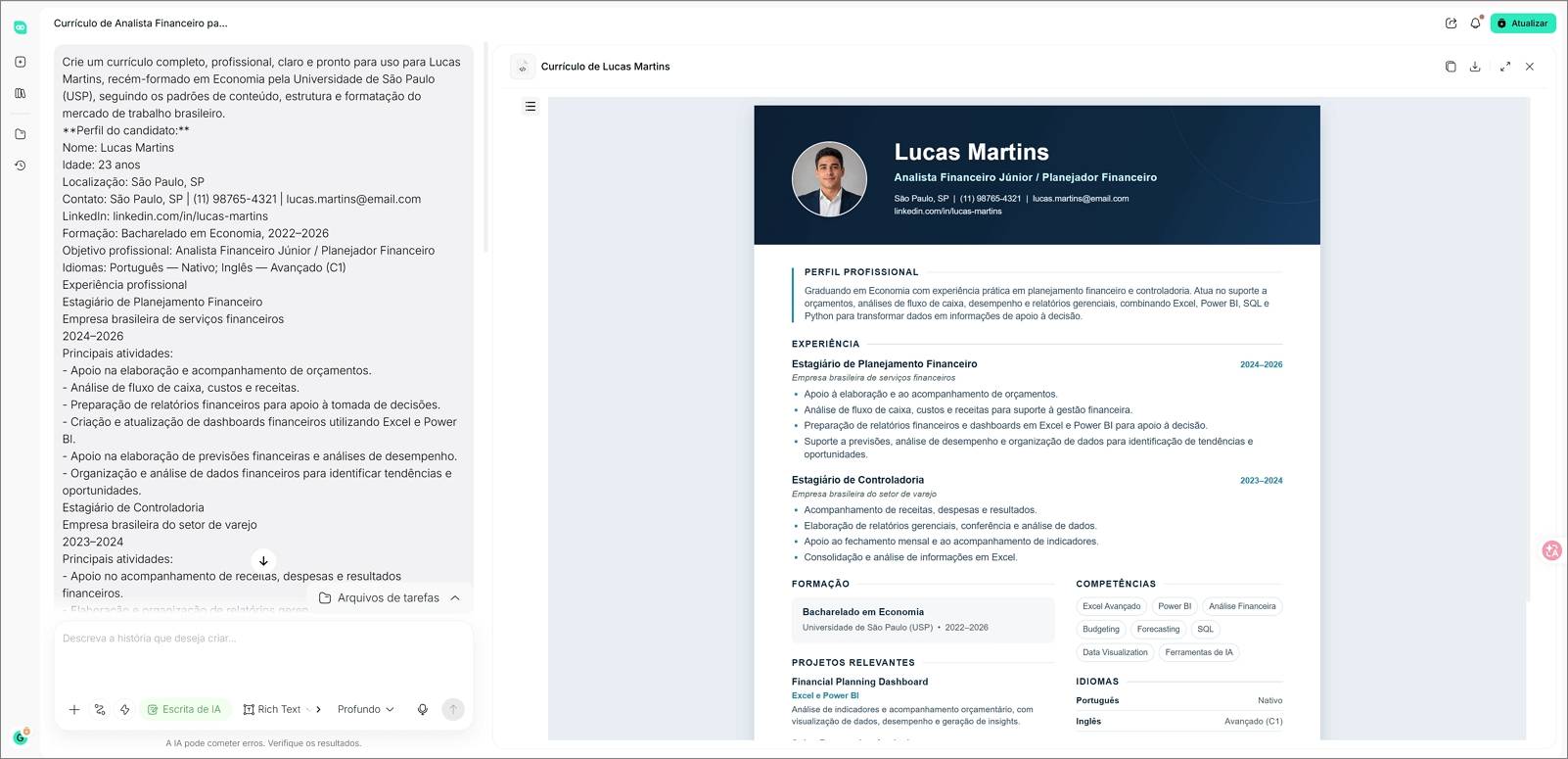
Task: Open the document outline list icon
Action: 530,106
